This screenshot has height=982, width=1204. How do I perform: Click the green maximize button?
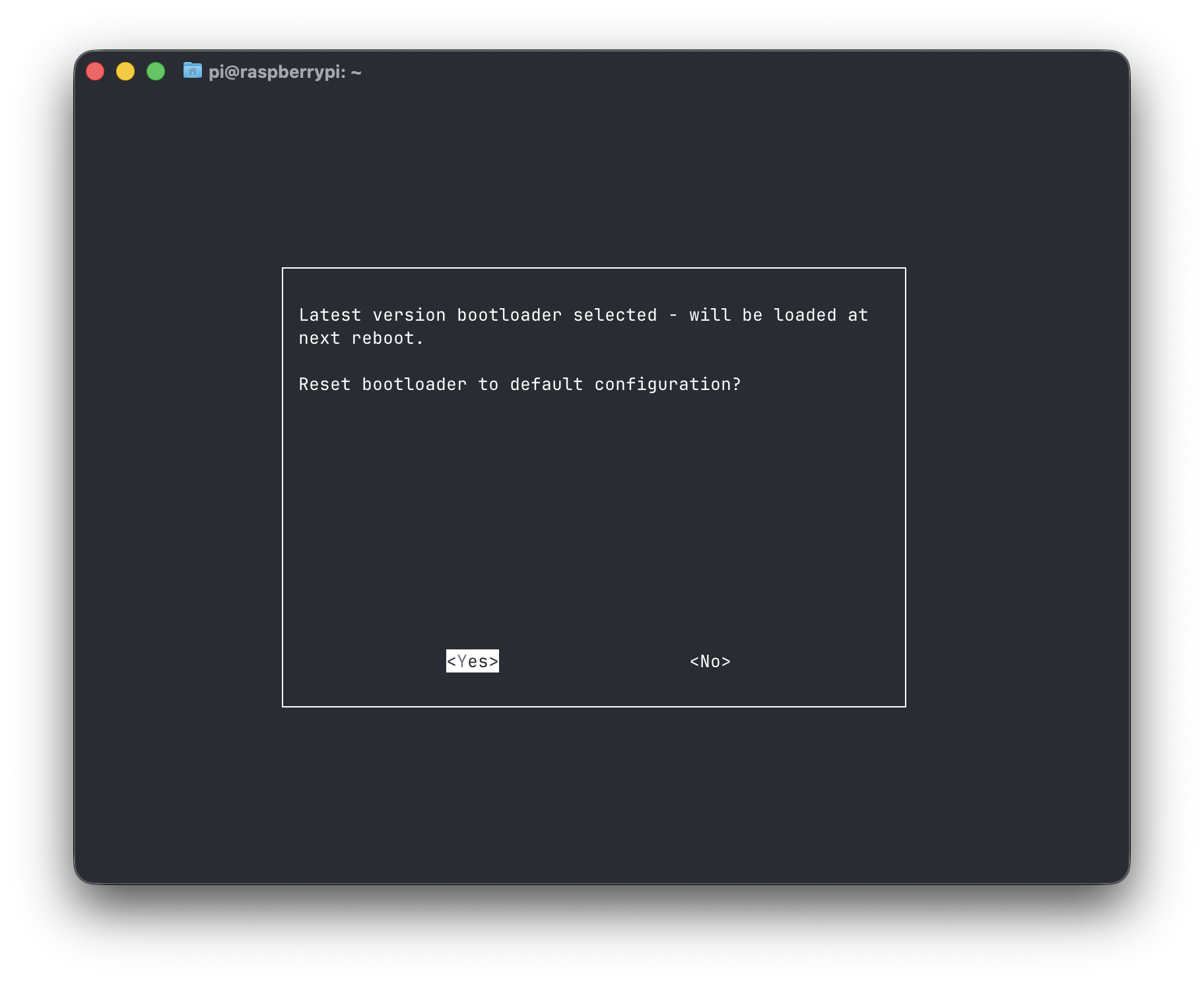156,71
